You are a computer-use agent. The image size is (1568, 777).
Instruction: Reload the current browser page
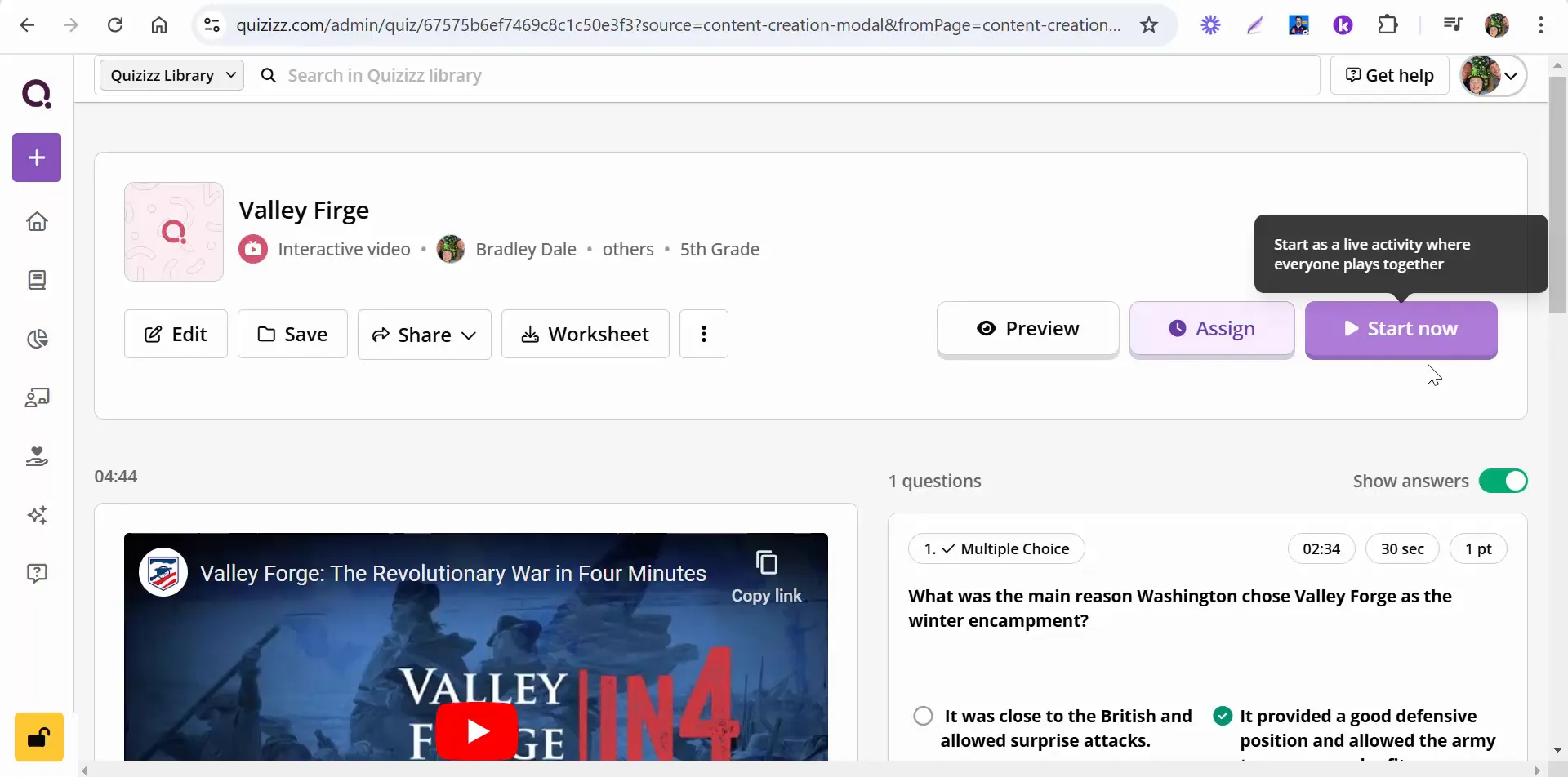pos(115,25)
